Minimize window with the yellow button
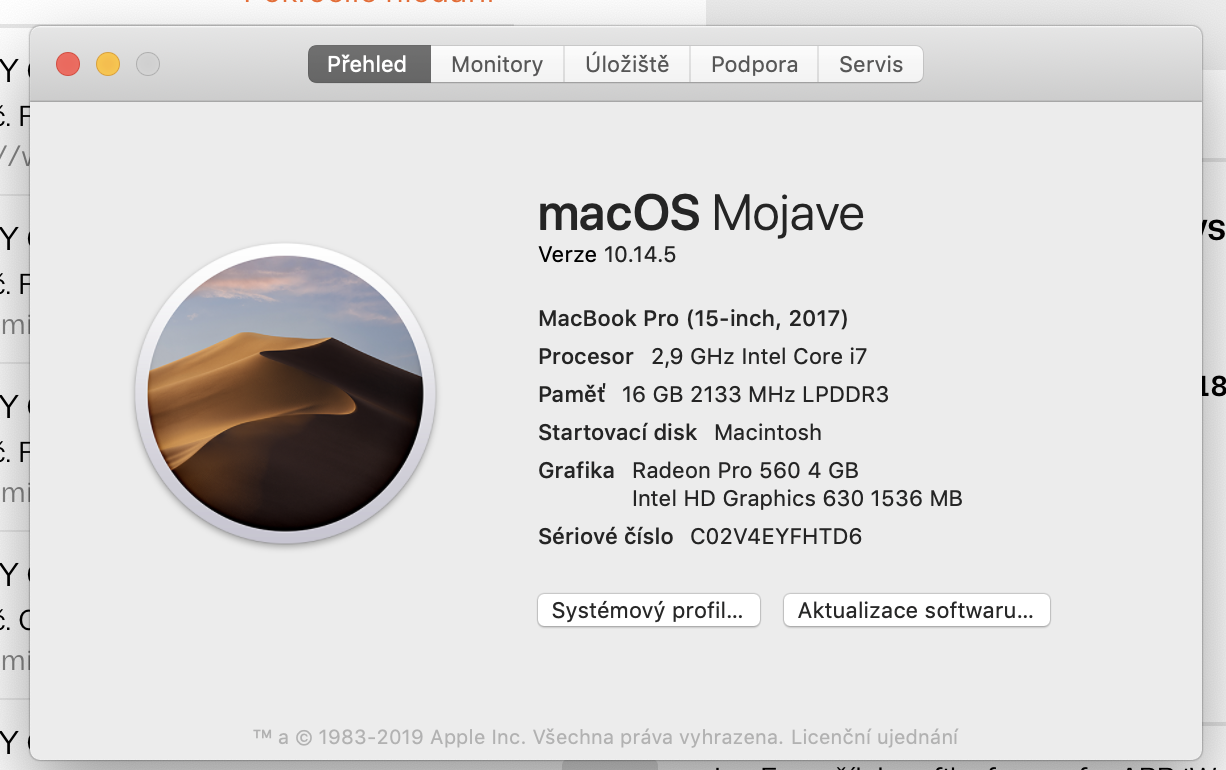 (x=107, y=63)
